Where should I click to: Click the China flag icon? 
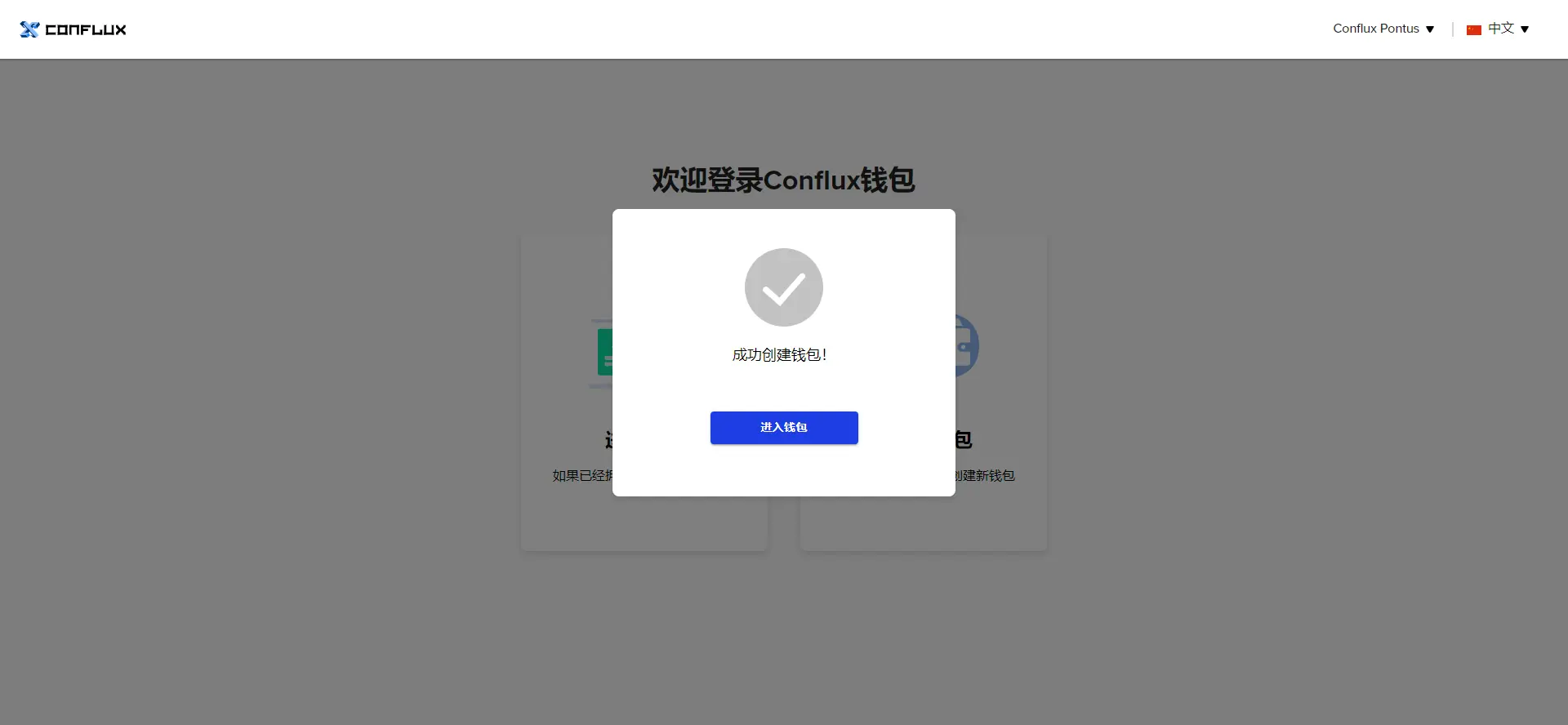coord(1474,29)
